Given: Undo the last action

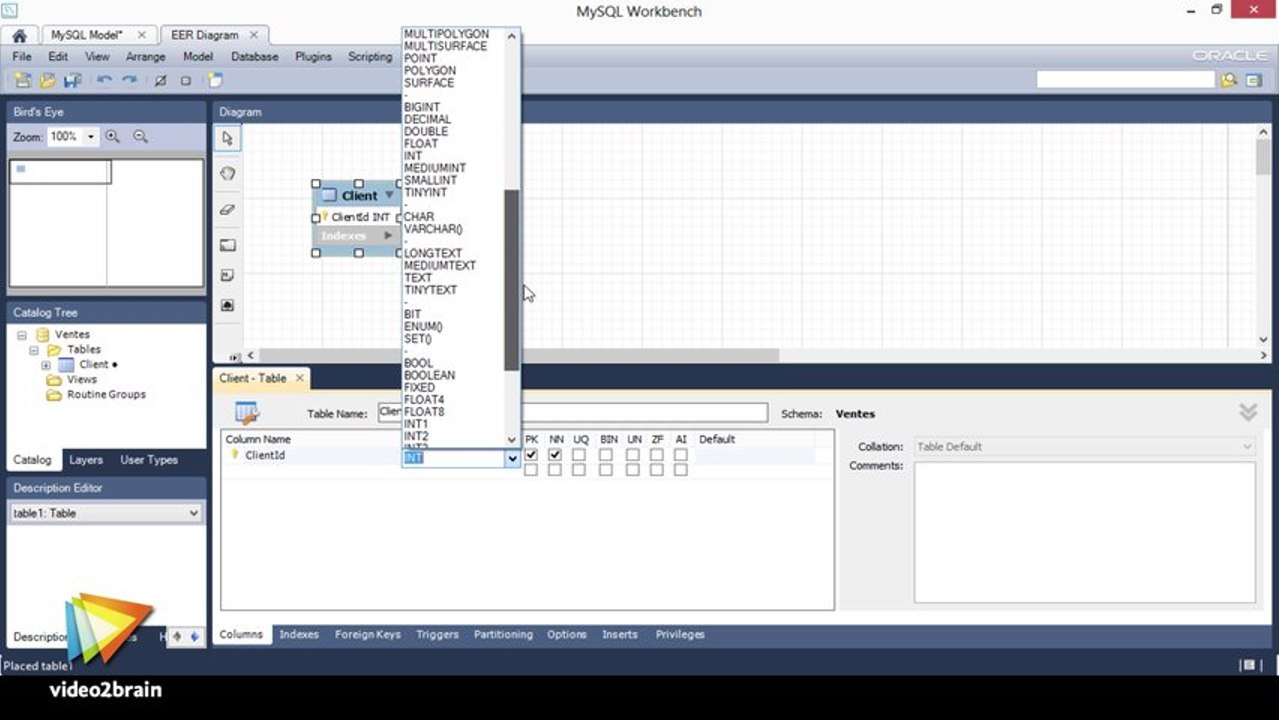Looking at the screenshot, I should pyautogui.click(x=104, y=80).
